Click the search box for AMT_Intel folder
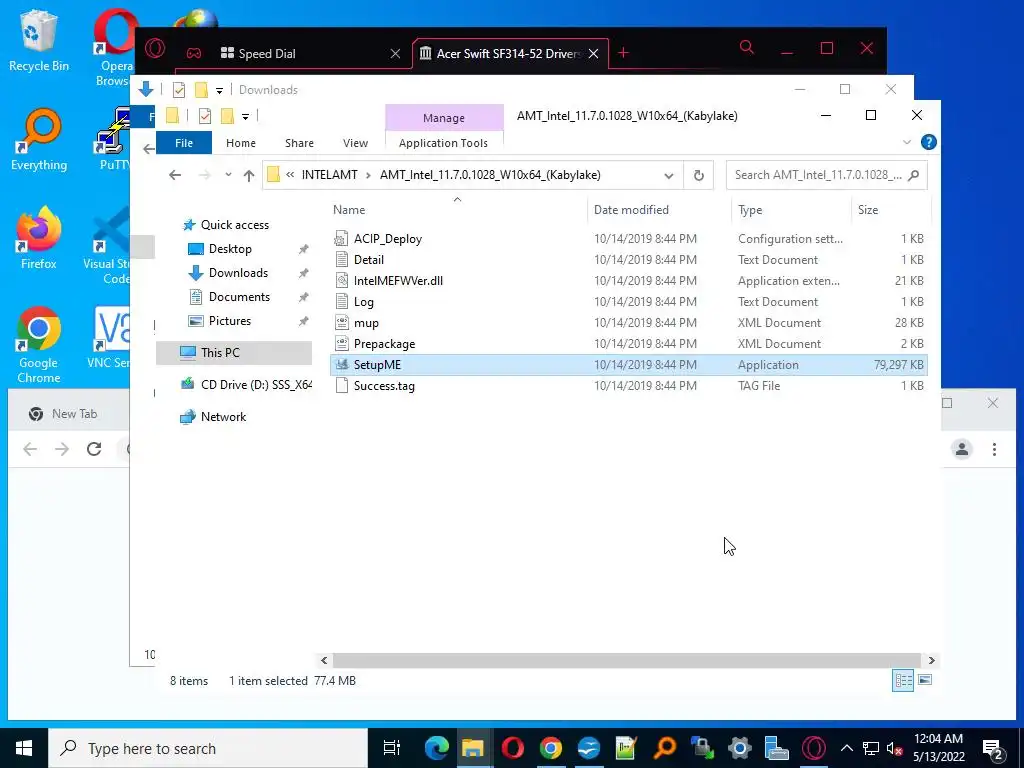The width and height of the screenshot is (1024, 768). [826, 175]
